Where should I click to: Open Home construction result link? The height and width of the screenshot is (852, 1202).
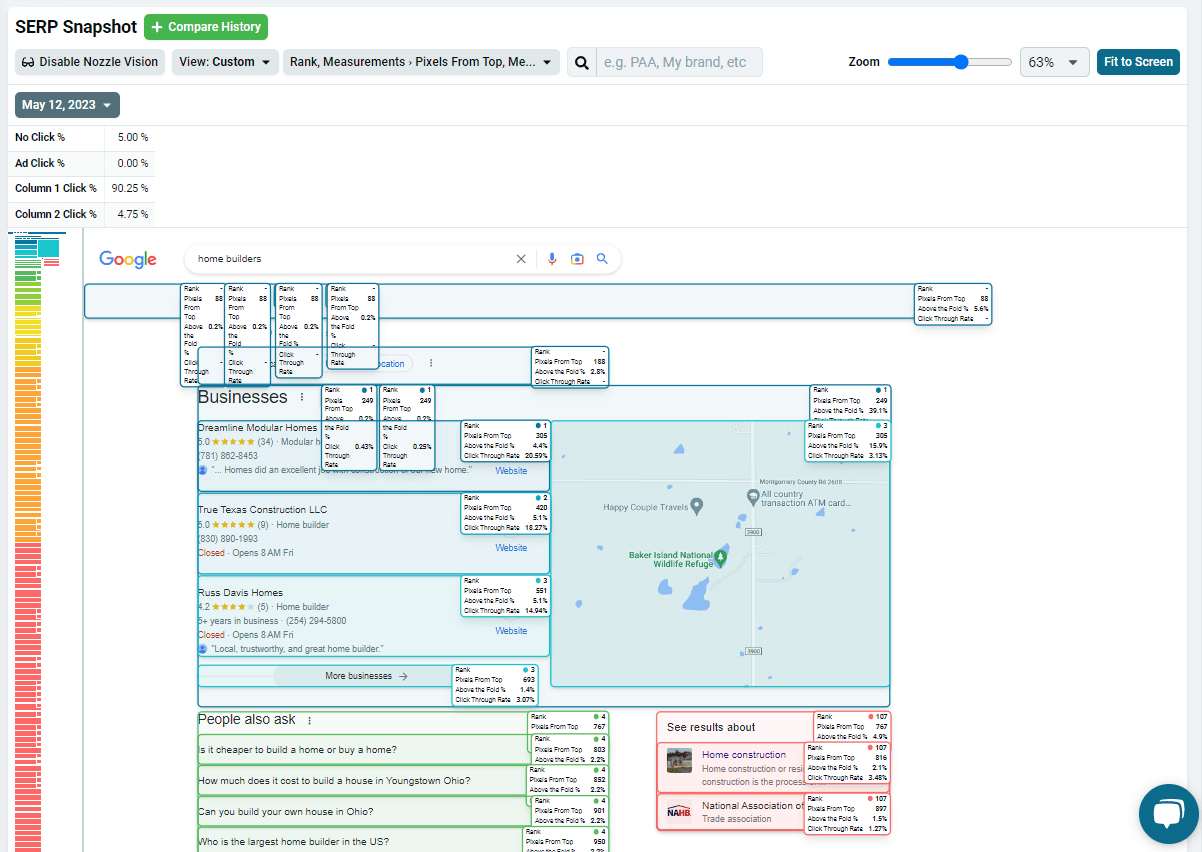pyautogui.click(x=744, y=755)
